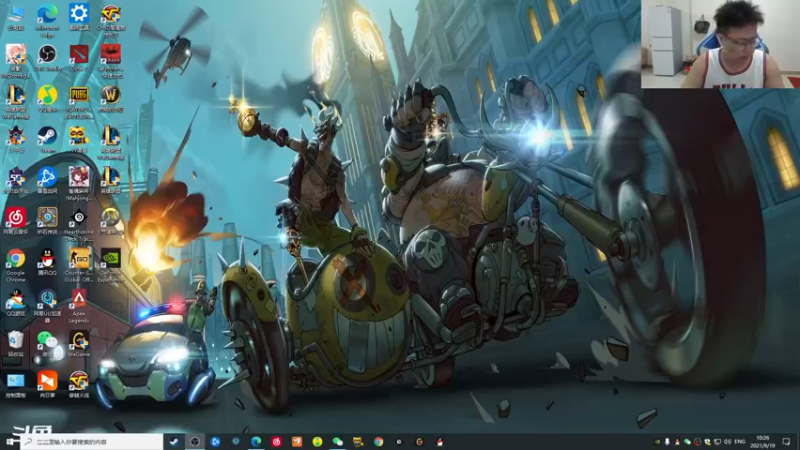Open NetEase Music taskbar icon
This screenshot has width=800, height=450.
pos(277,442)
